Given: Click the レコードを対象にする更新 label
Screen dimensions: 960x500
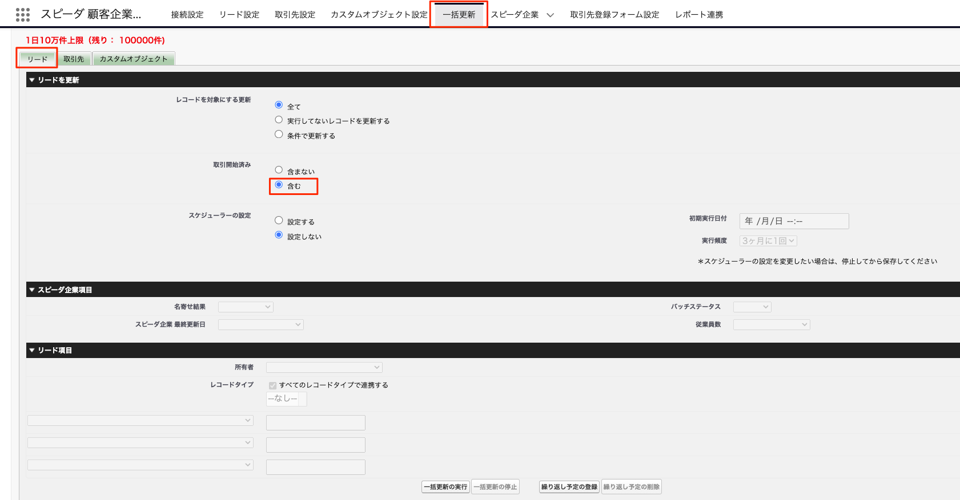Looking at the screenshot, I should click(x=213, y=100).
